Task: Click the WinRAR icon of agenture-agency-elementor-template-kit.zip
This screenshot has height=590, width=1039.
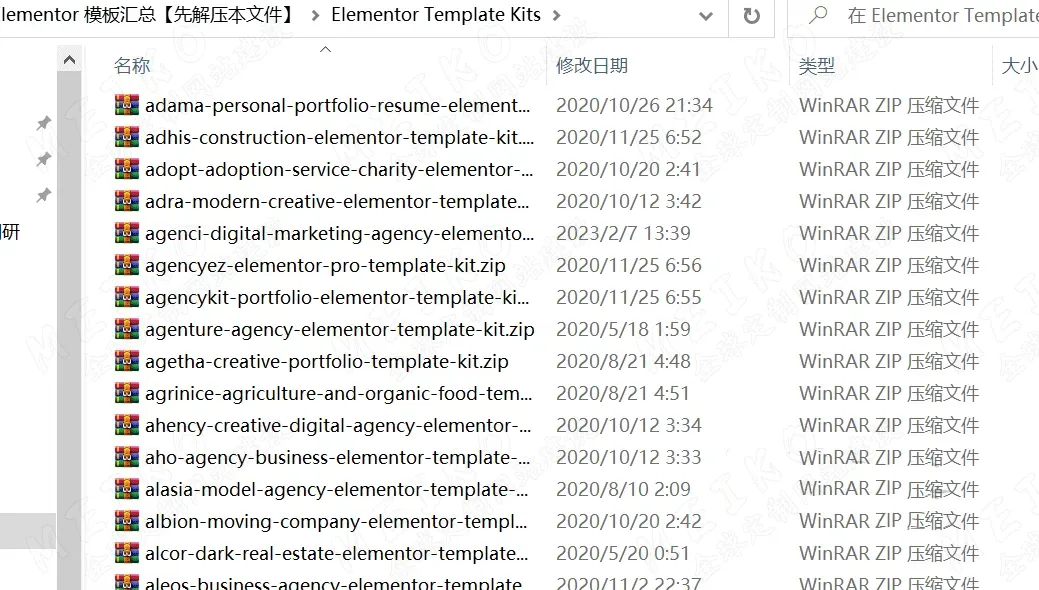Action: 126,329
